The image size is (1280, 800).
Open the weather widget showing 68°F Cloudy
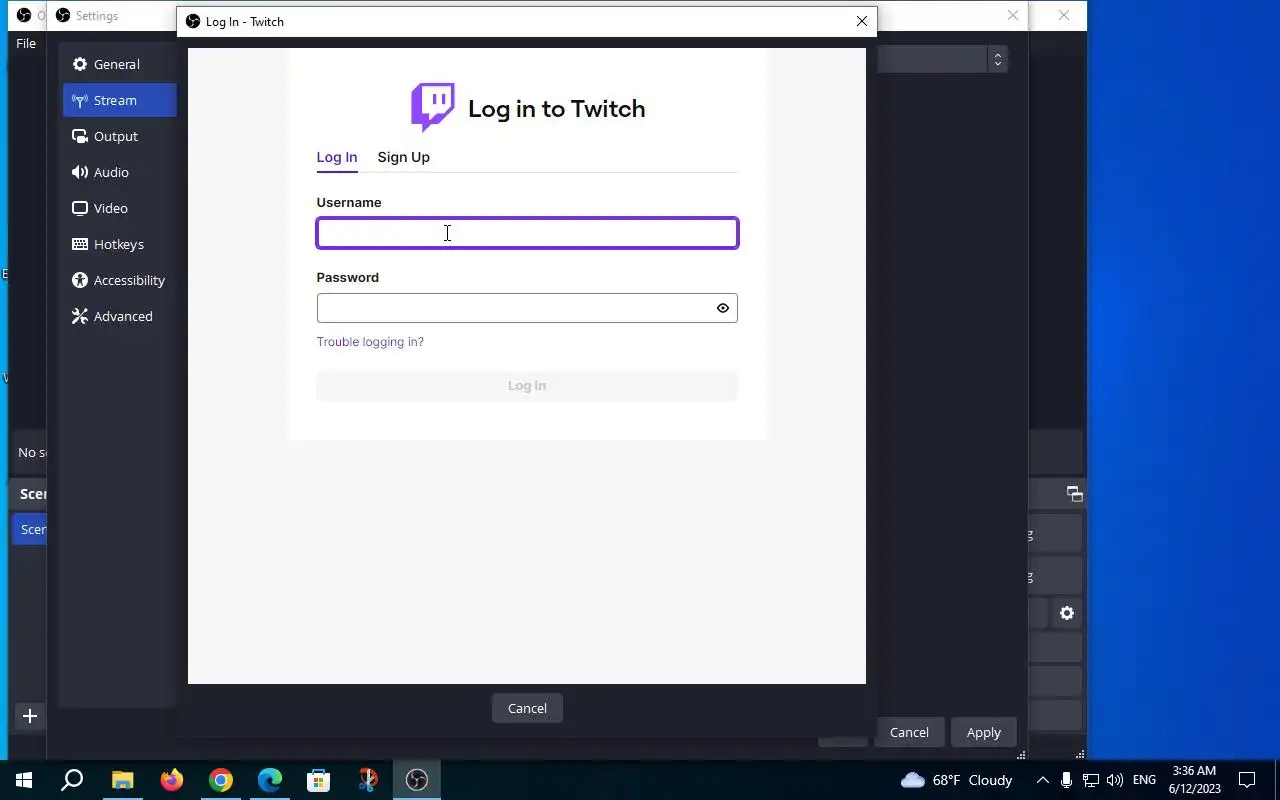click(x=957, y=780)
